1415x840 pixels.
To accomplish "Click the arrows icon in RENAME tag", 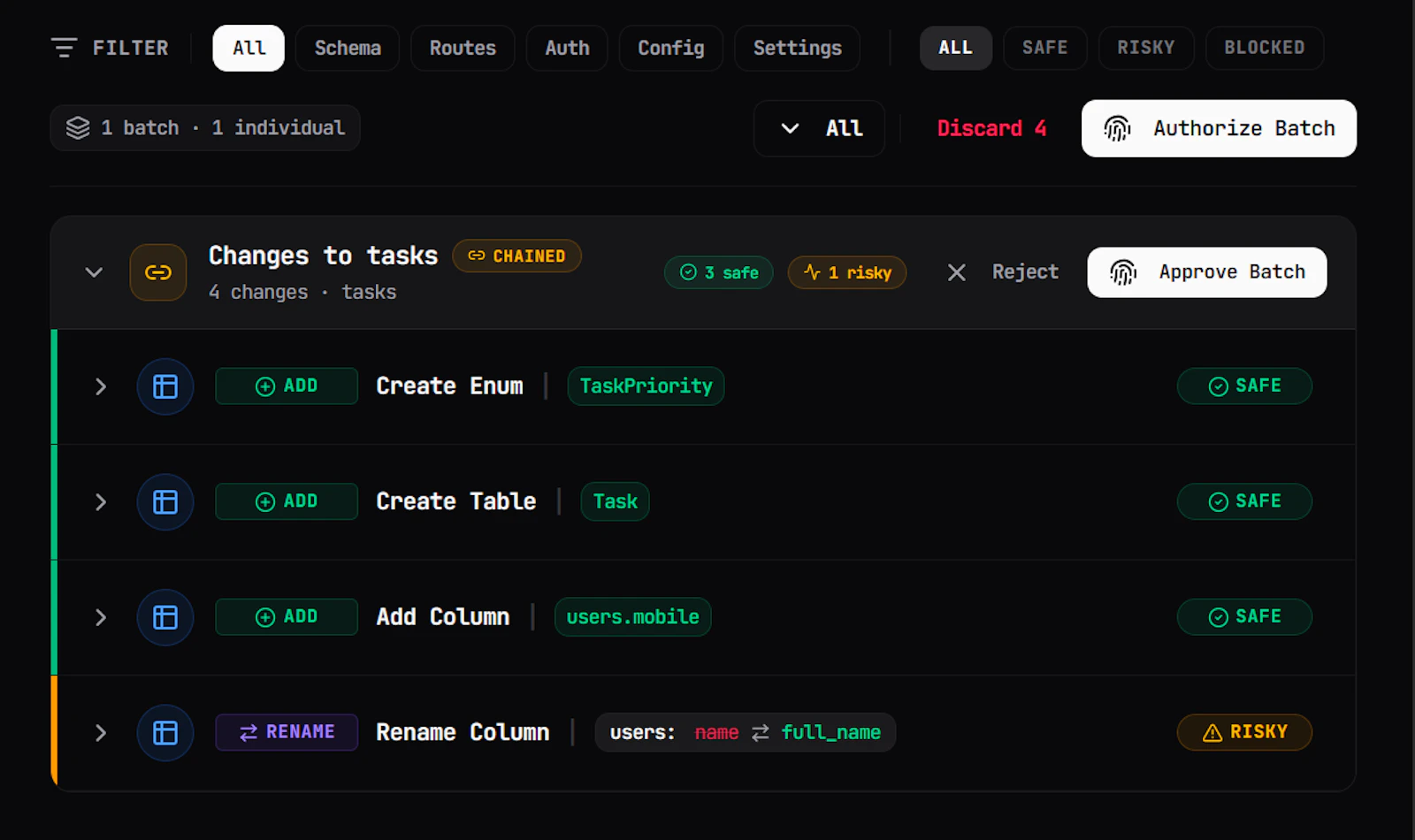I will tap(249, 733).
